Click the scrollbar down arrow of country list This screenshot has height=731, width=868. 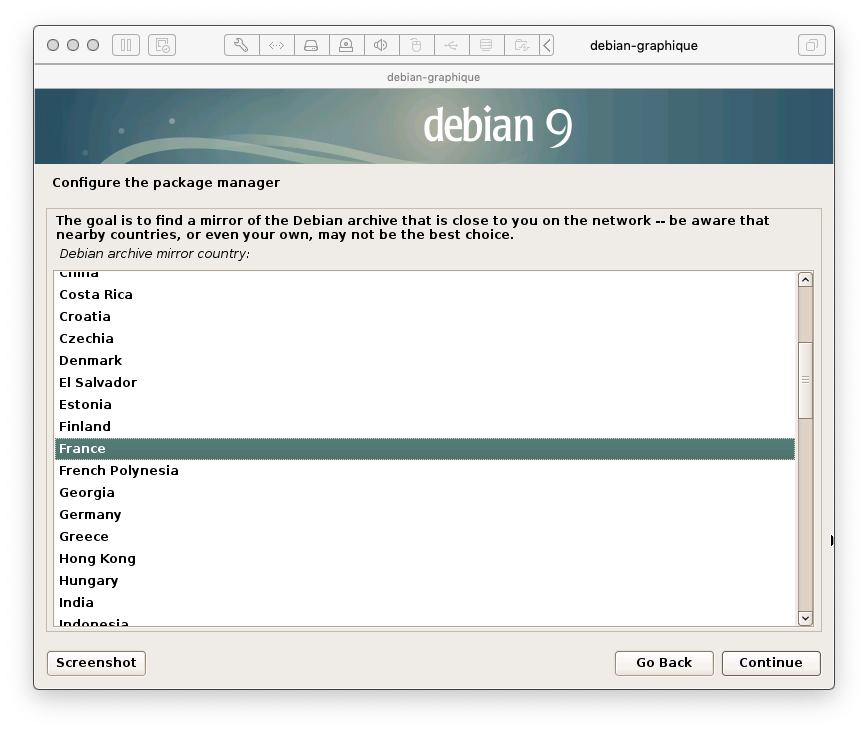tap(805, 619)
